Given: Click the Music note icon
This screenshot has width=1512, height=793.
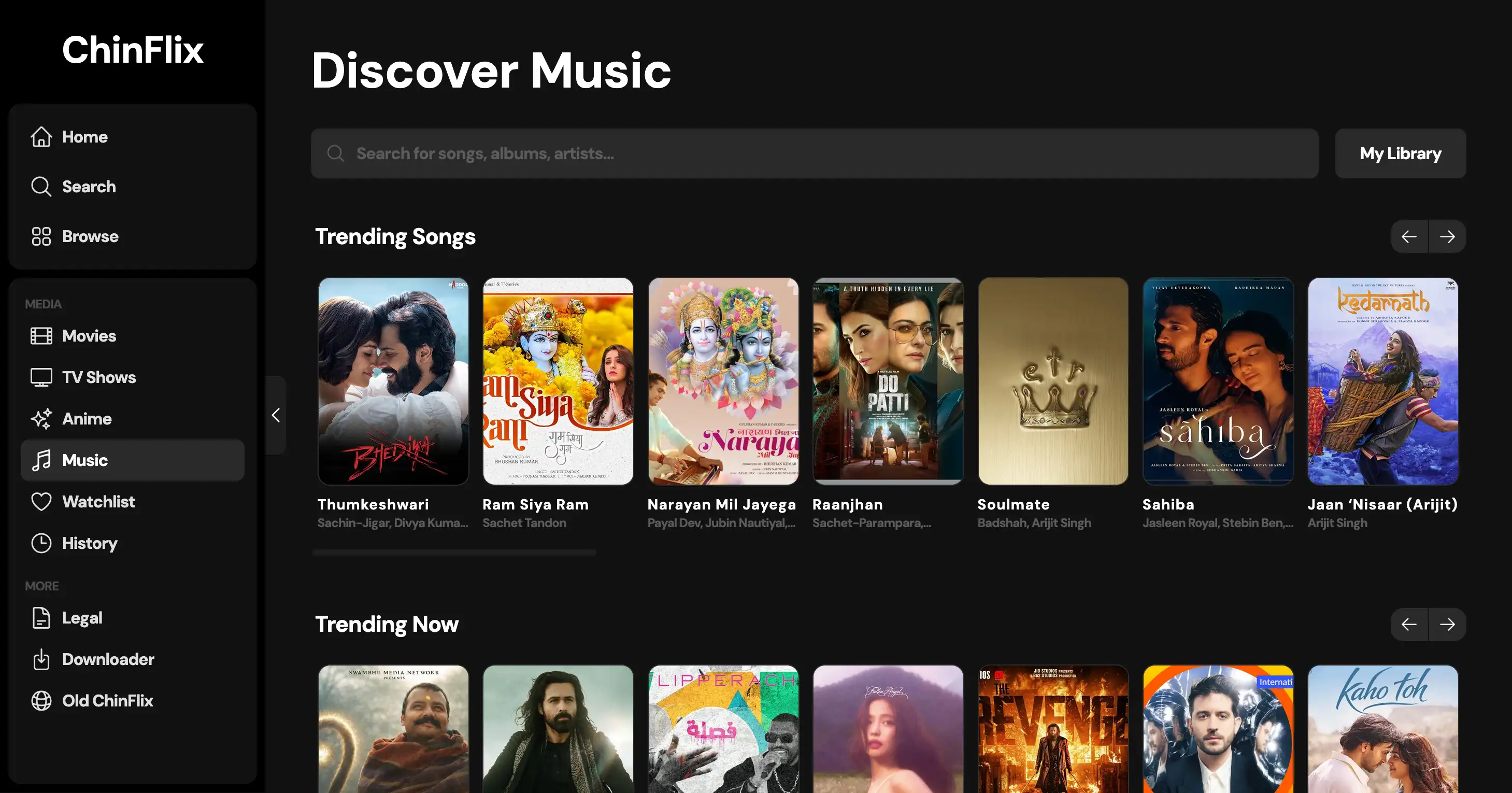Looking at the screenshot, I should click(x=41, y=460).
